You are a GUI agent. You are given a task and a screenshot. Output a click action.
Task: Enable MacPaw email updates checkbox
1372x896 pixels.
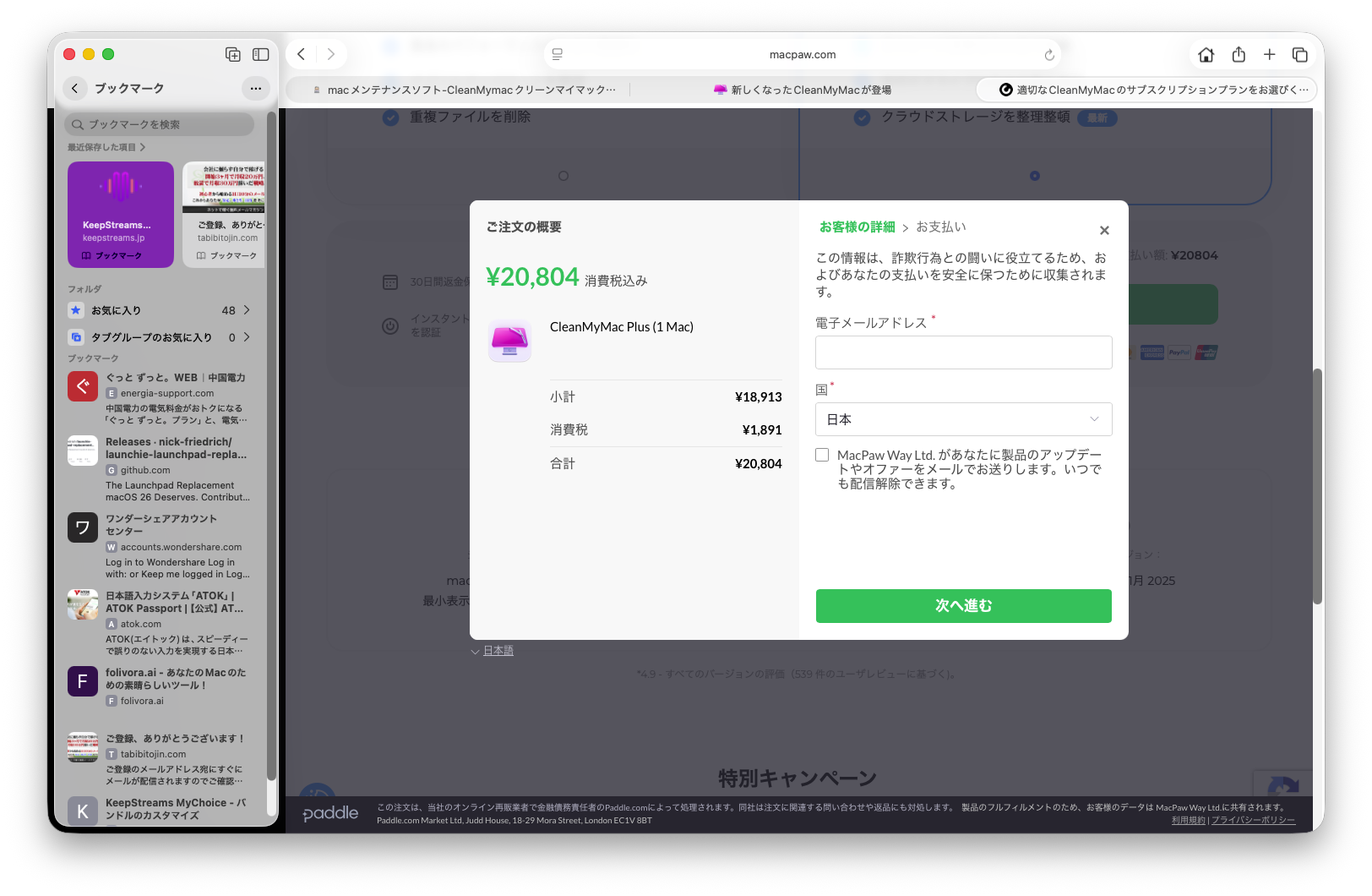[822, 456]
